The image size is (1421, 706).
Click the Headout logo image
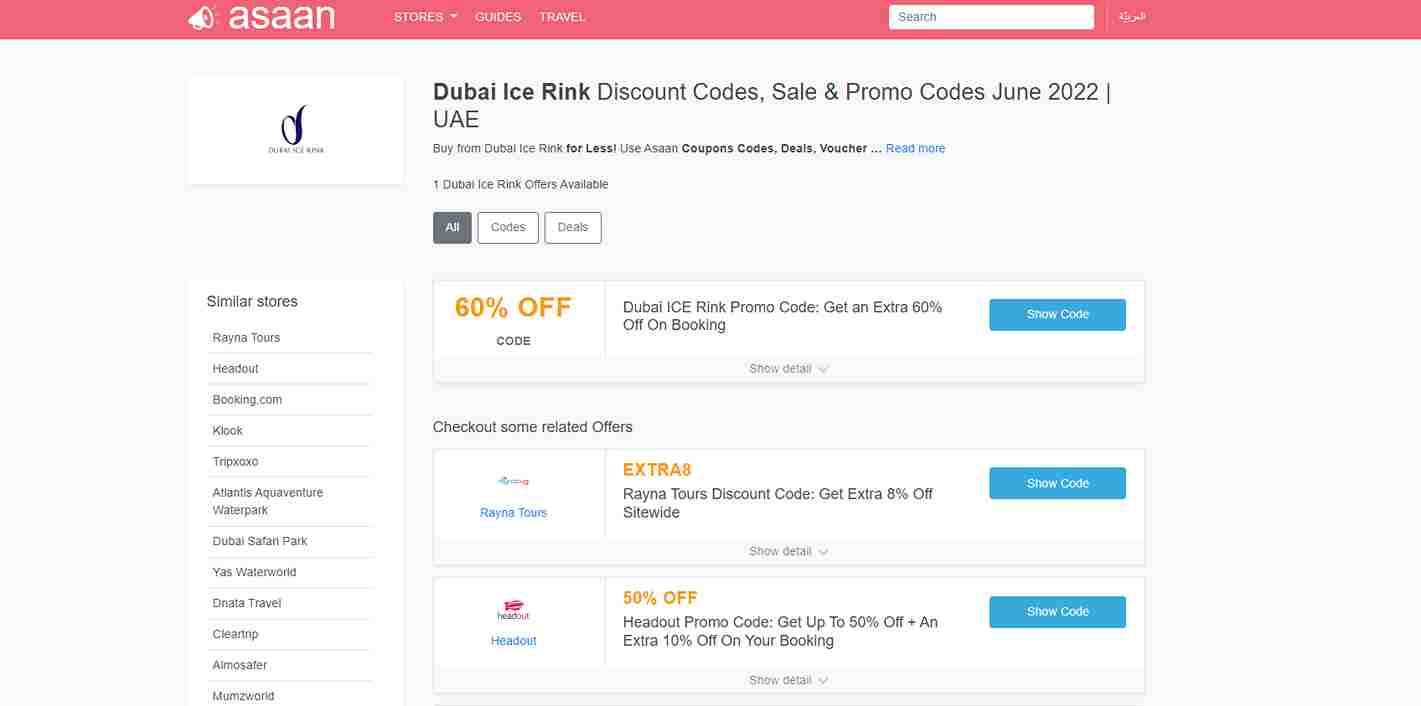pyautogui.click(x=513, y=610)
